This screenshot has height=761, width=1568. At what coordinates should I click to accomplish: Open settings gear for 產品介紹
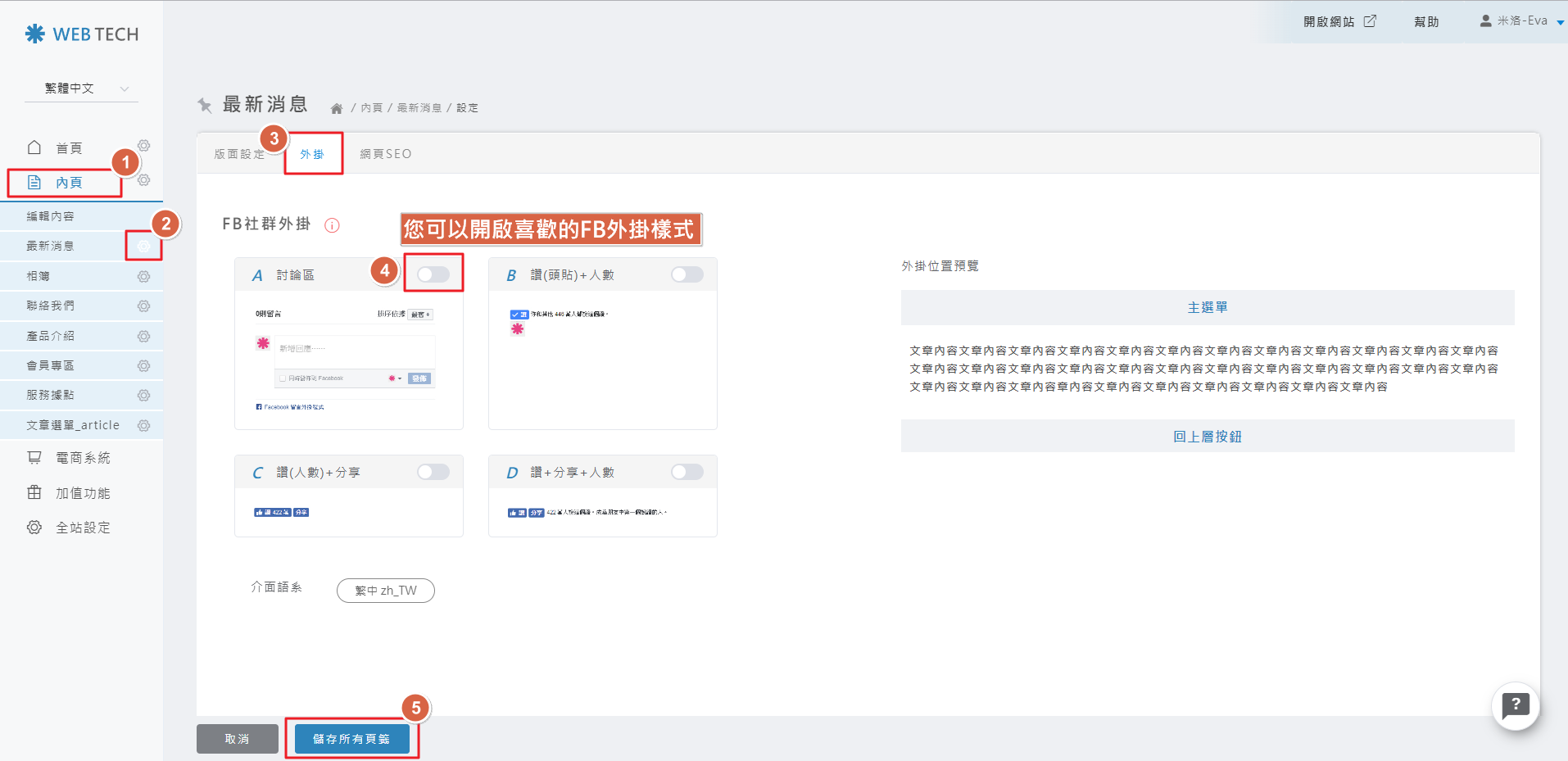point(144,337)
